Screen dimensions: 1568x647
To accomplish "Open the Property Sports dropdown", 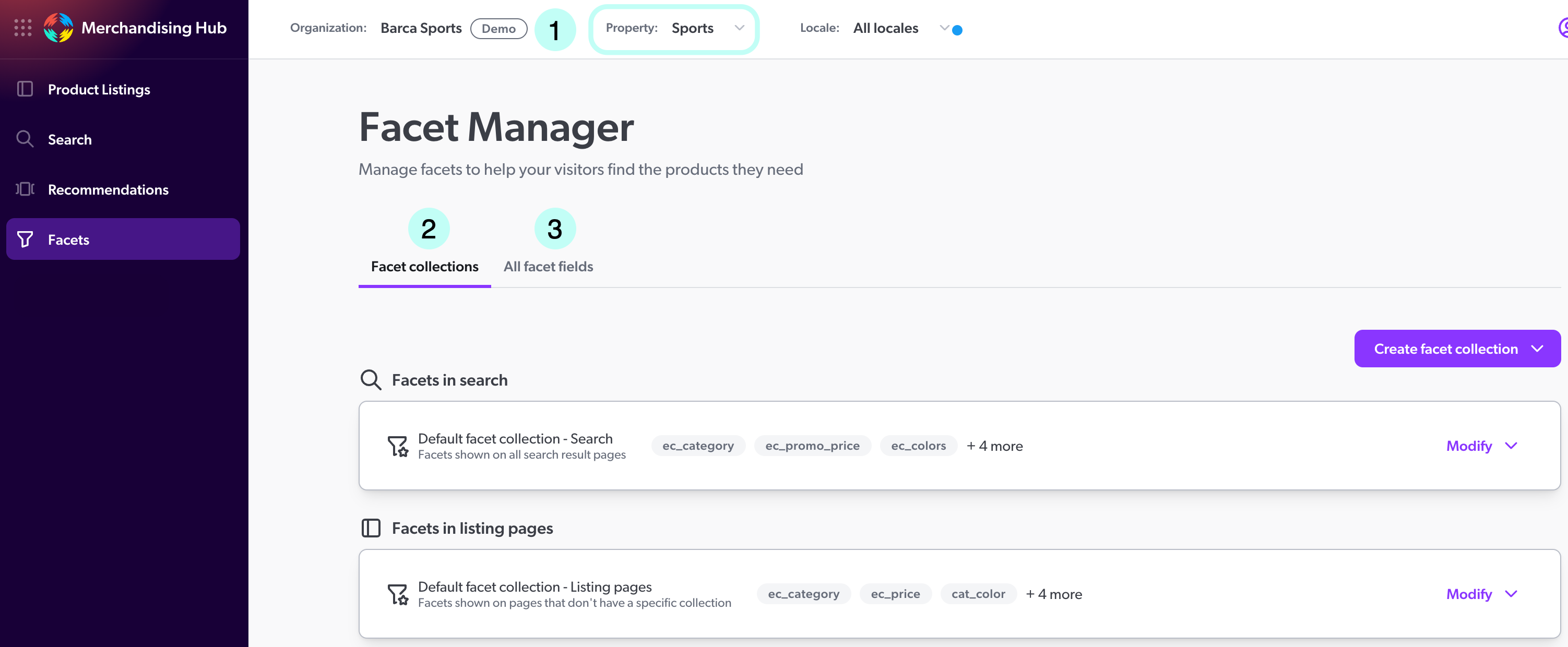I will point(674,29).
